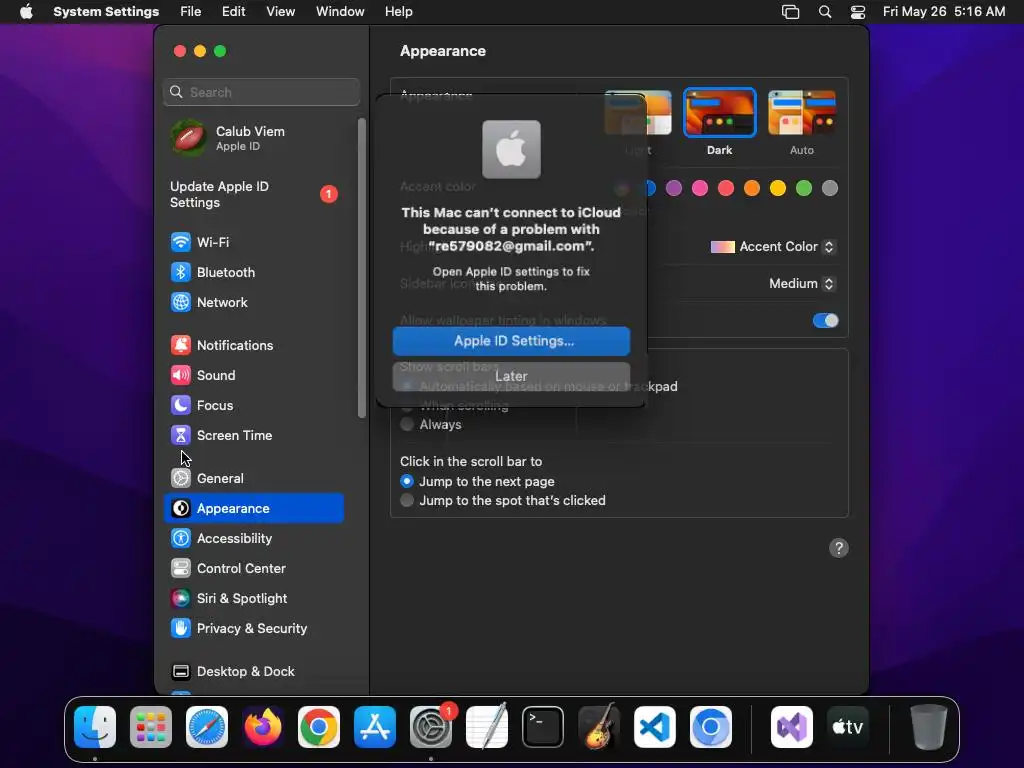Viewport: 1024px width, 768px height.
Task: Click the help question mark button
Action: point(839,548)
